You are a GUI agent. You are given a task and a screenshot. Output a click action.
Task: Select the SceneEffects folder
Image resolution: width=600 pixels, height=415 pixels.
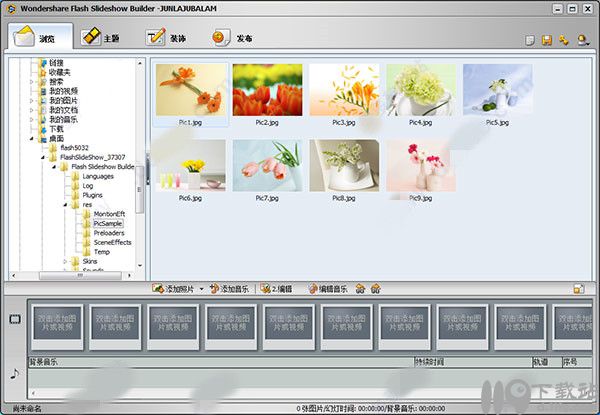click(x=112, y=242)
